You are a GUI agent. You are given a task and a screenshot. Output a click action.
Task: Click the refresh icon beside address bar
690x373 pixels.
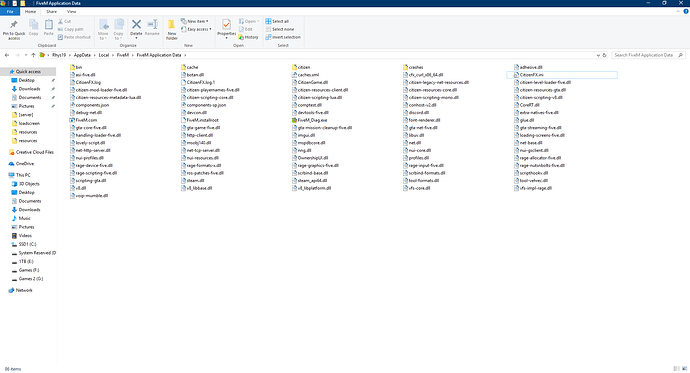[605, 55]
